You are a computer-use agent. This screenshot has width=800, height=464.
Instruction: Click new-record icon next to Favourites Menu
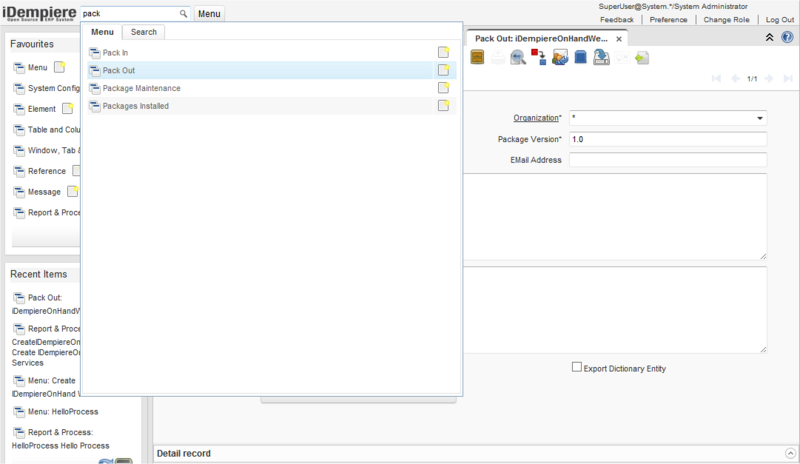pyautogui.click(x=60, y=68)
